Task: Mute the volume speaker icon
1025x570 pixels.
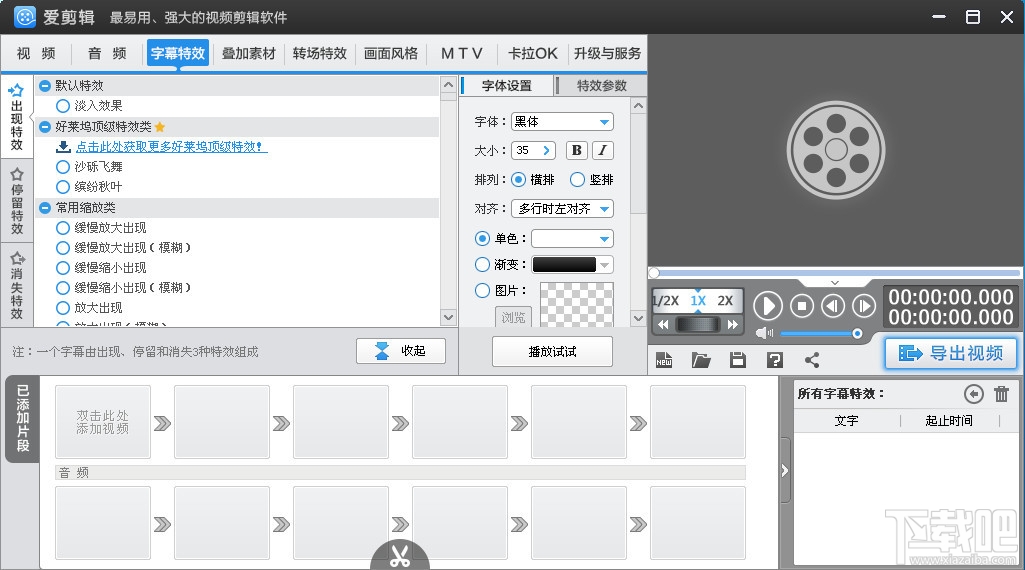Action: pyautogui.click(x=764, y=333)
